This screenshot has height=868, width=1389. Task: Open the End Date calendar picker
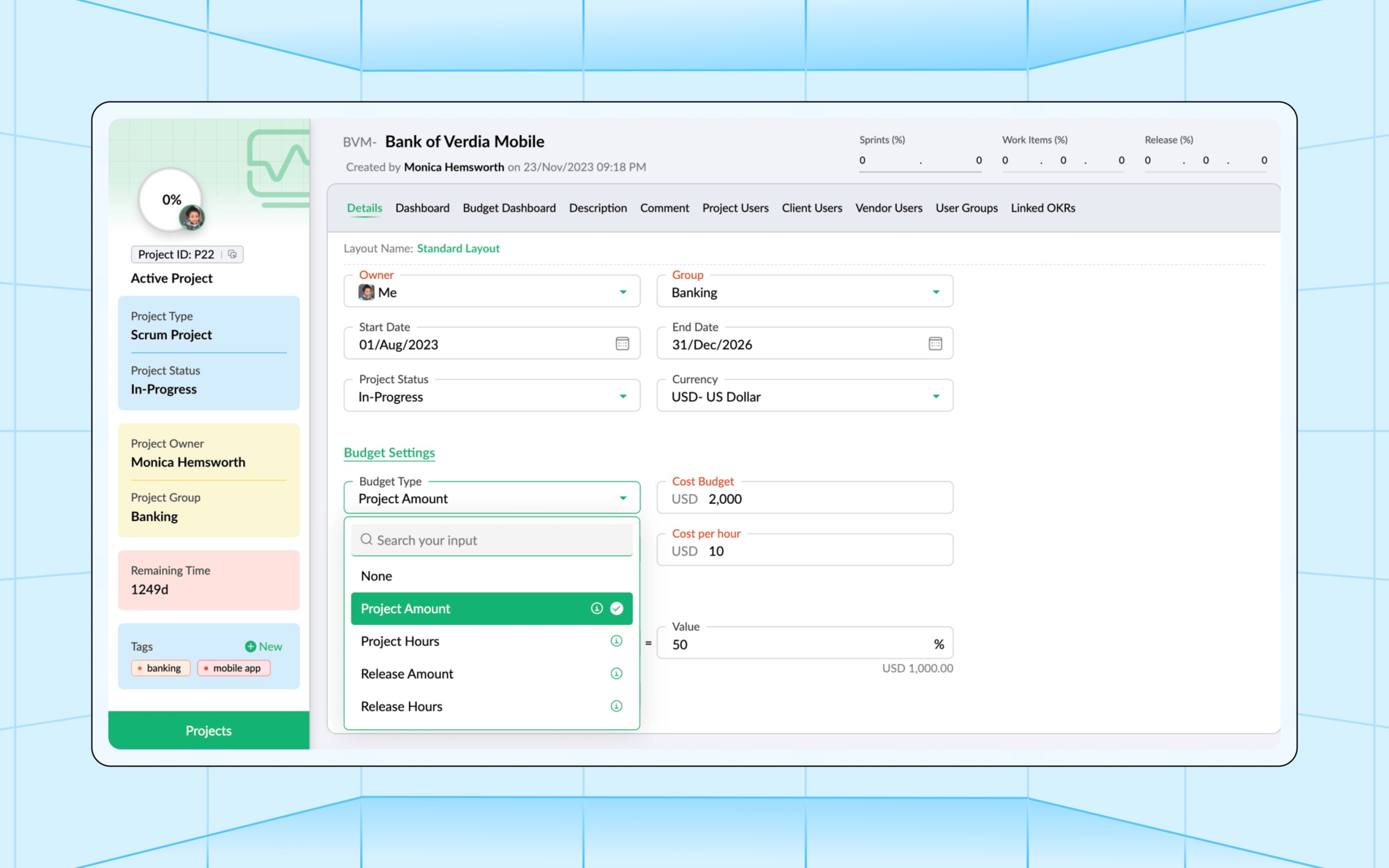tap(935, 343)
